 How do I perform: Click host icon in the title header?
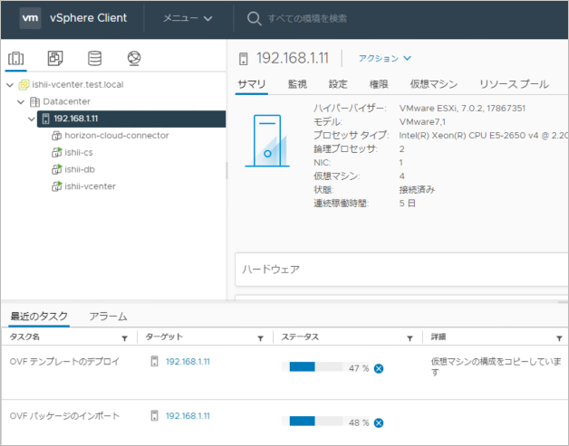coord(243,58)
